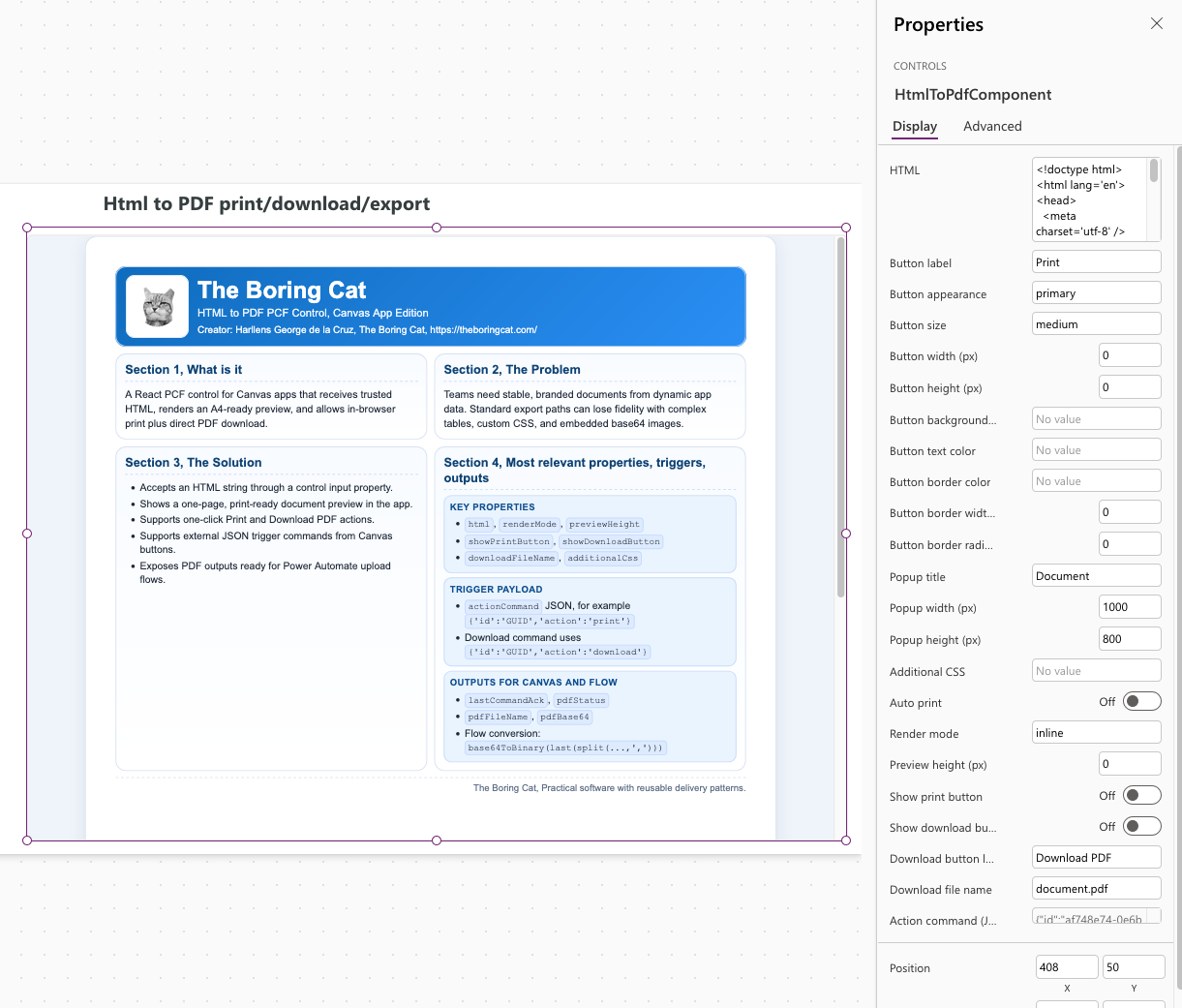Click the left-middle resize handle of the control
This screenshot has height=1008, width=1182.
[27, 534]
